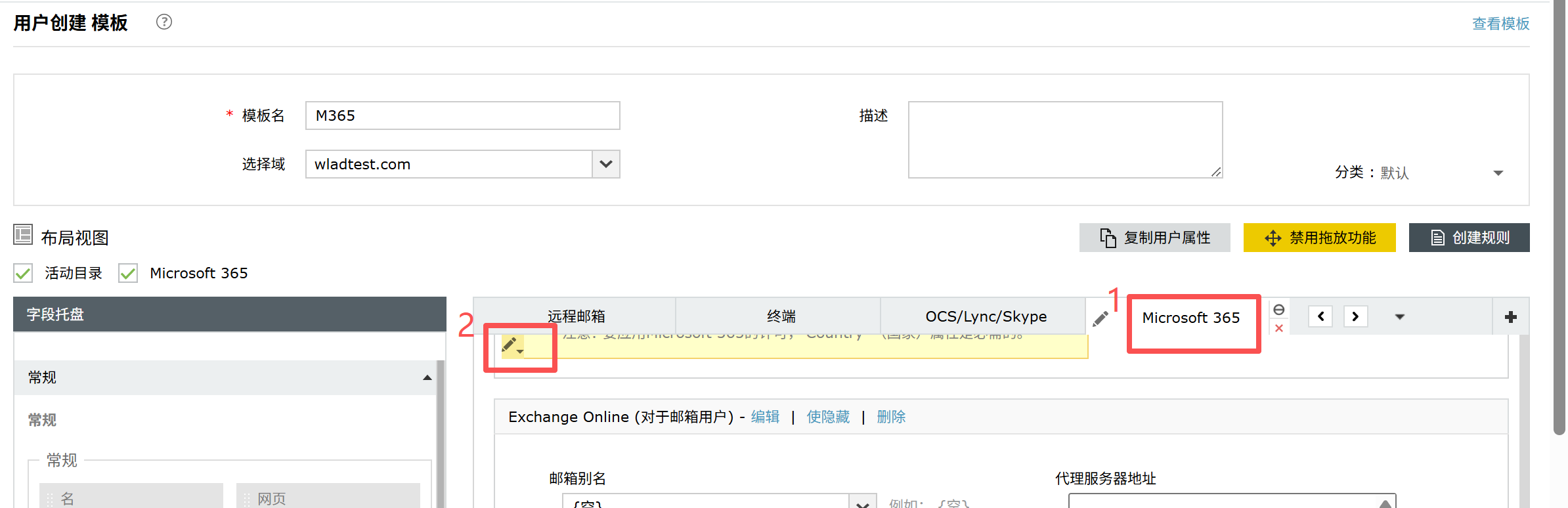Image resolution: width=1568 pixels, height=508 pixels.
Task: Click the 创建规则 button
Action: [x=1470, y=238]
